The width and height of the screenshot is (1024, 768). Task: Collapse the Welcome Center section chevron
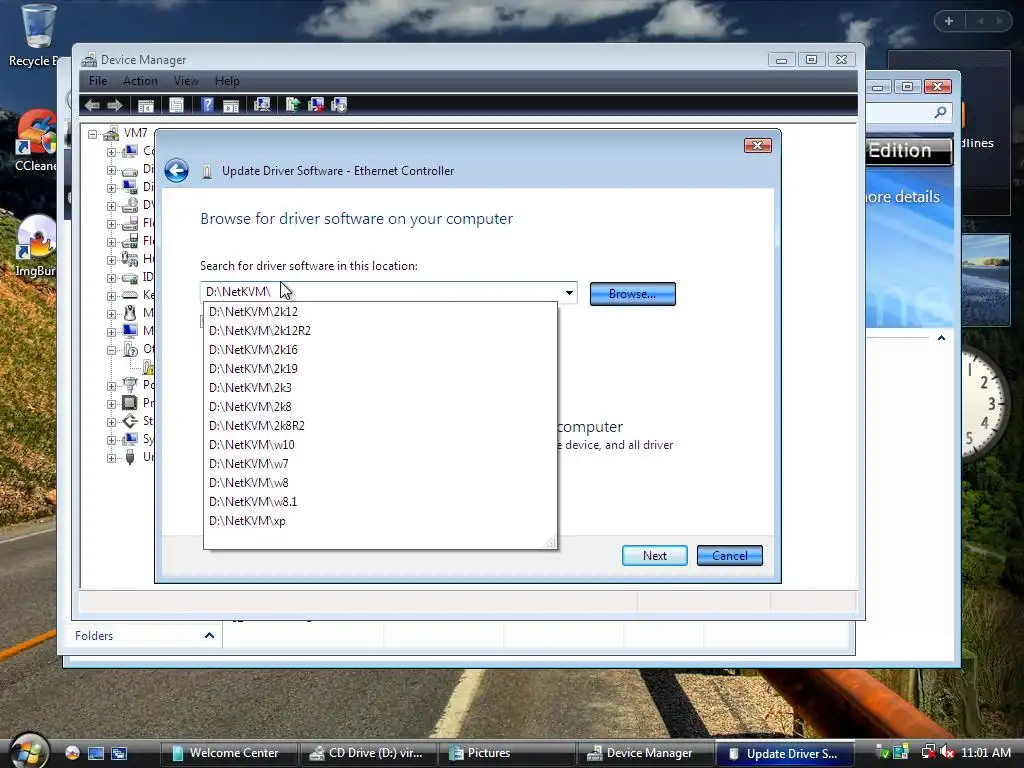941,338
